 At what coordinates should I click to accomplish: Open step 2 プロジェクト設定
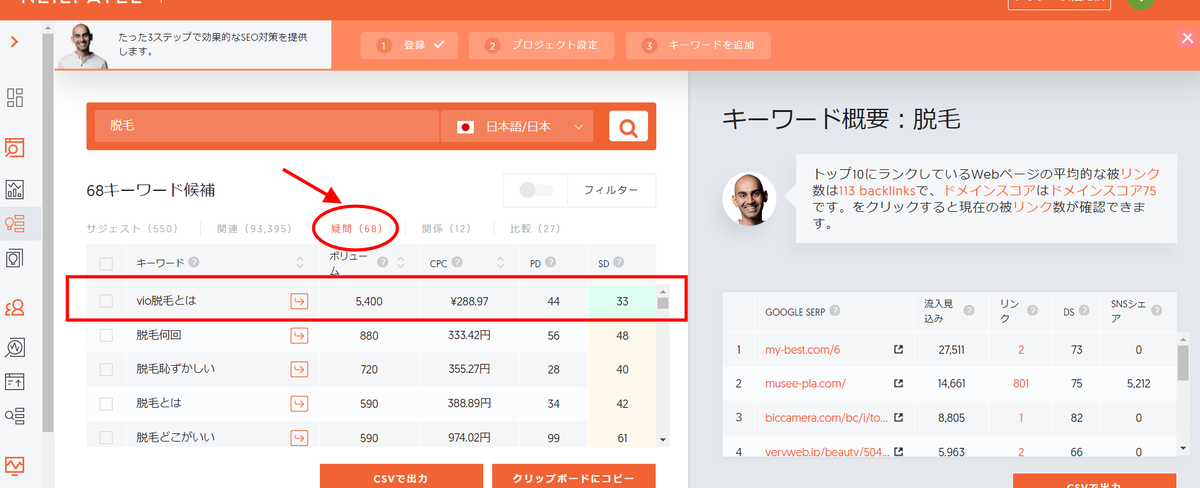pyautogui.click(x=540, y=45)
